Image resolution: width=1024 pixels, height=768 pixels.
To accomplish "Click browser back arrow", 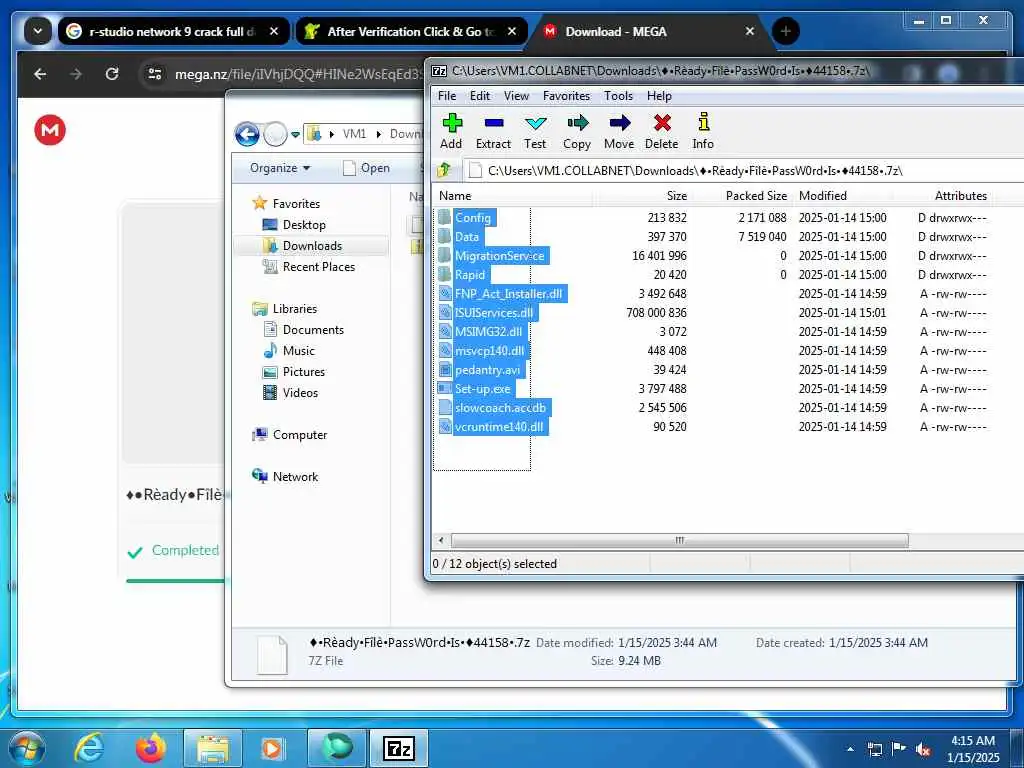I will (40, 74).
